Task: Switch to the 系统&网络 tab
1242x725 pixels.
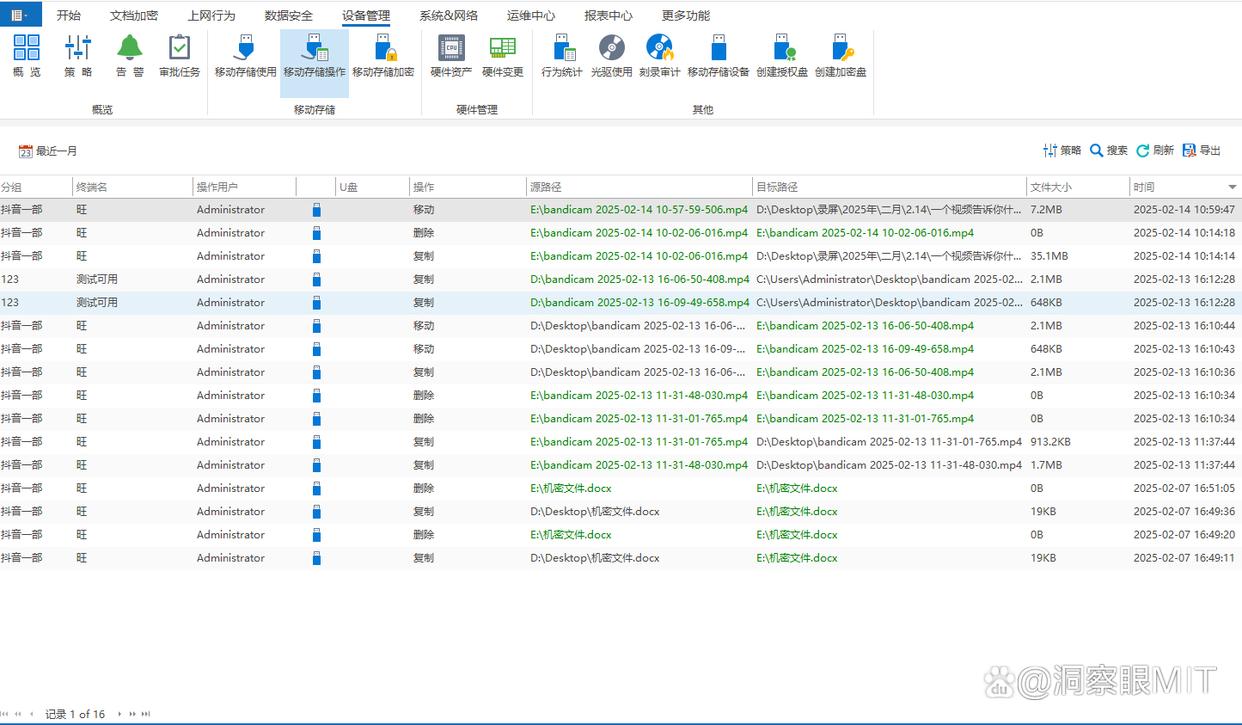Action: [448, 16]
